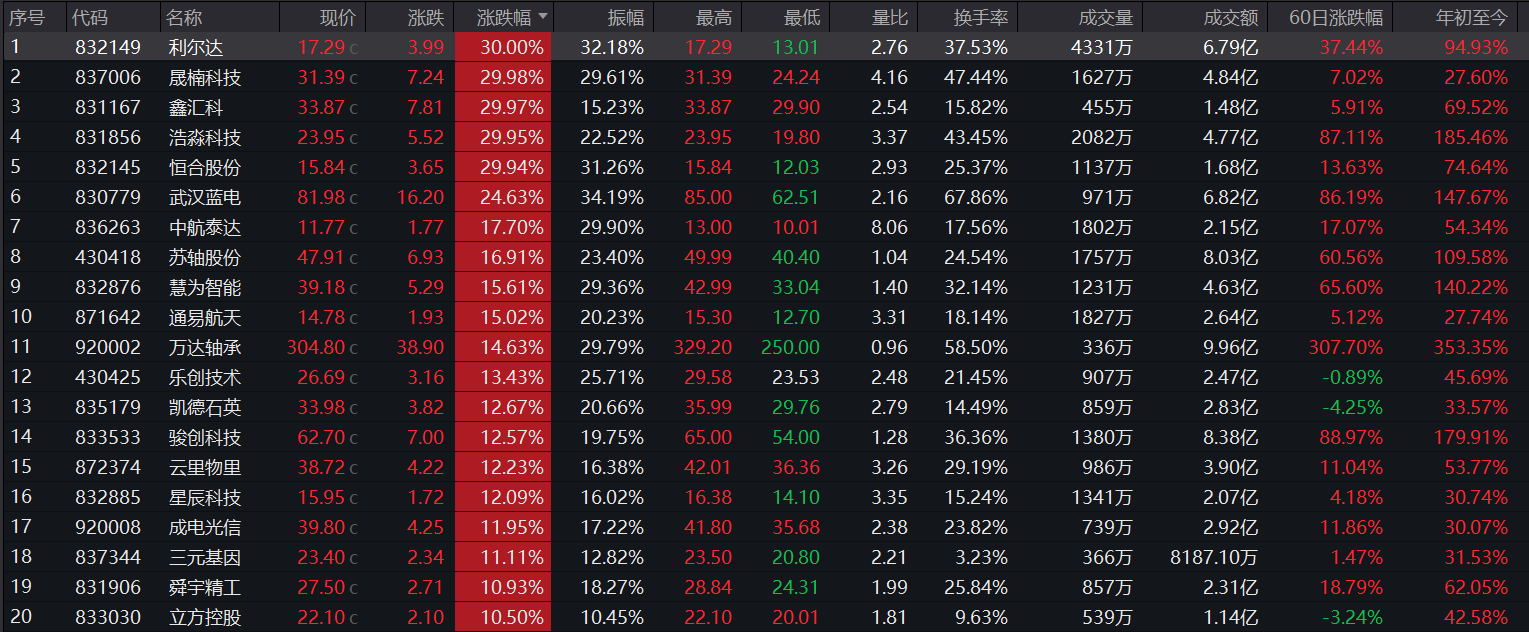
Task: Select the stock name 苏轴股份
Action: tap(205, 257)
